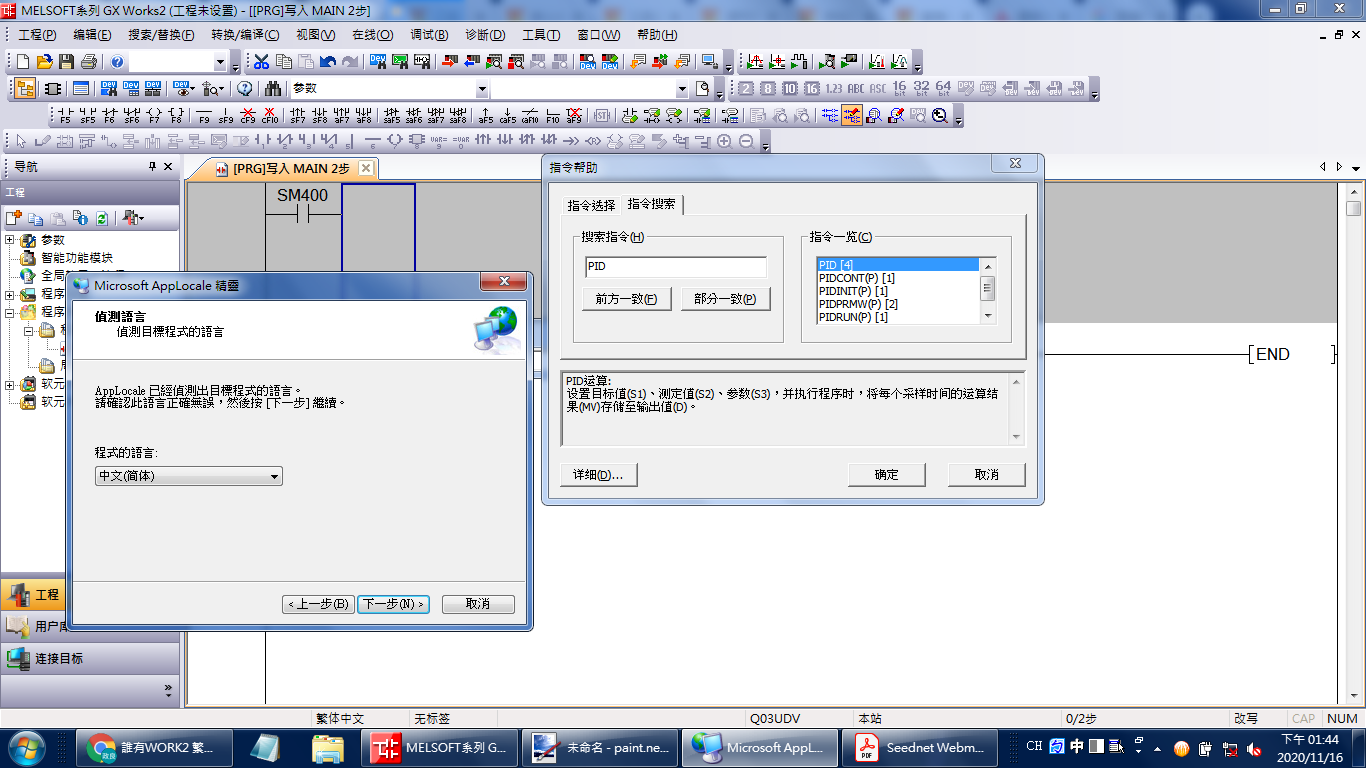
Task: Open the 参数 combo box dropdown
Action: (x=482, y=89)
